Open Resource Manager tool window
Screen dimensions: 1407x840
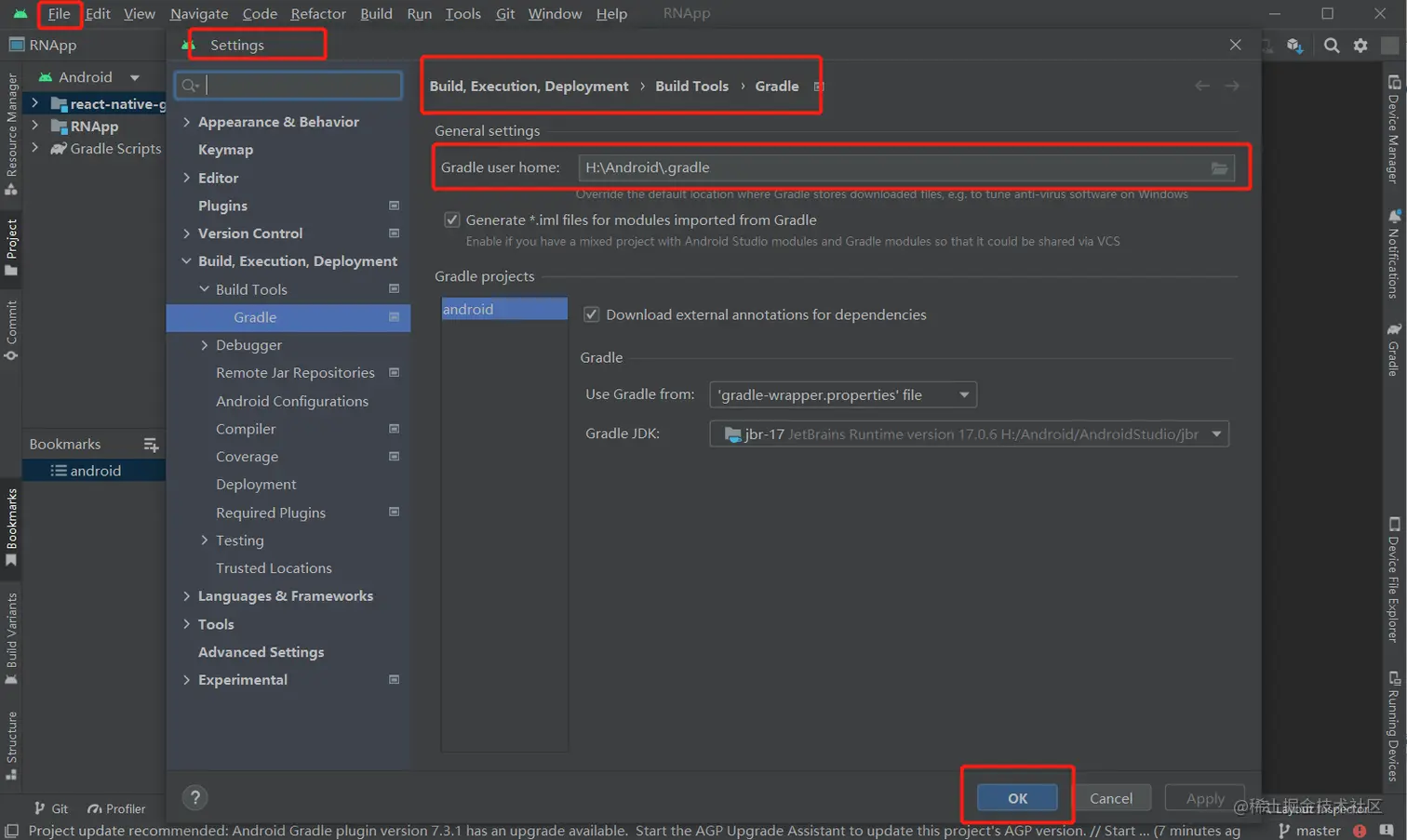tap(12, 134)
